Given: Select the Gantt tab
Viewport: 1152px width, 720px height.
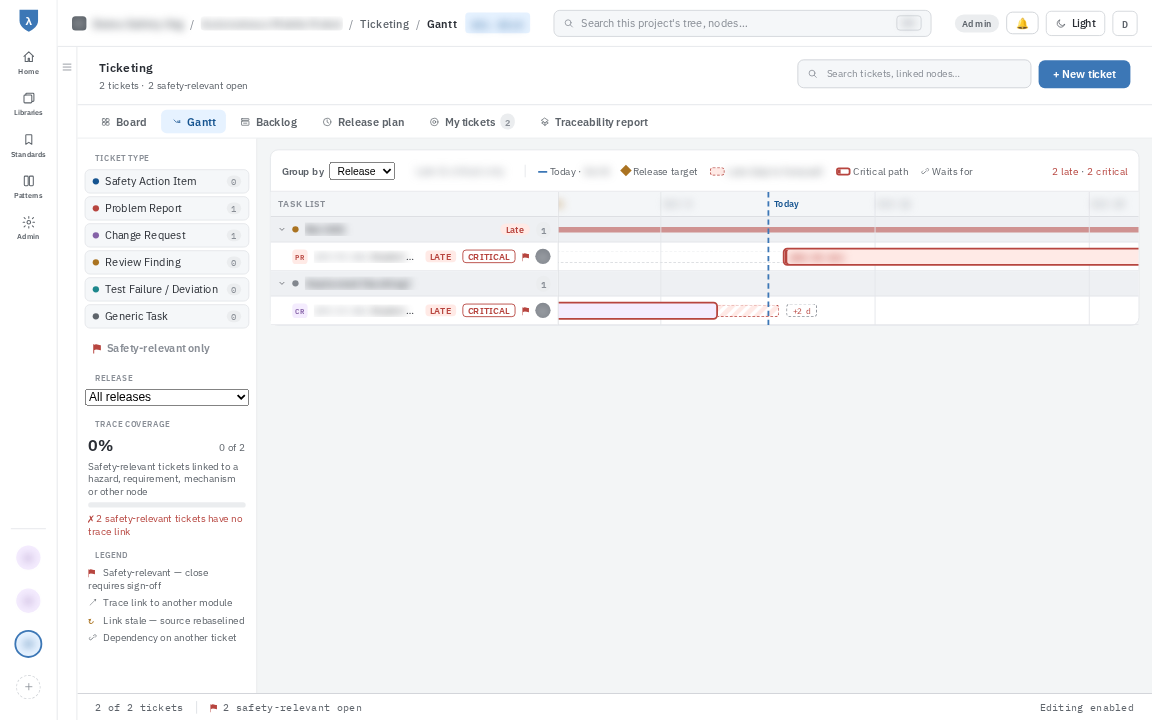Looking at the screenshot, I should pyautogui.click(x=194, y=122).
